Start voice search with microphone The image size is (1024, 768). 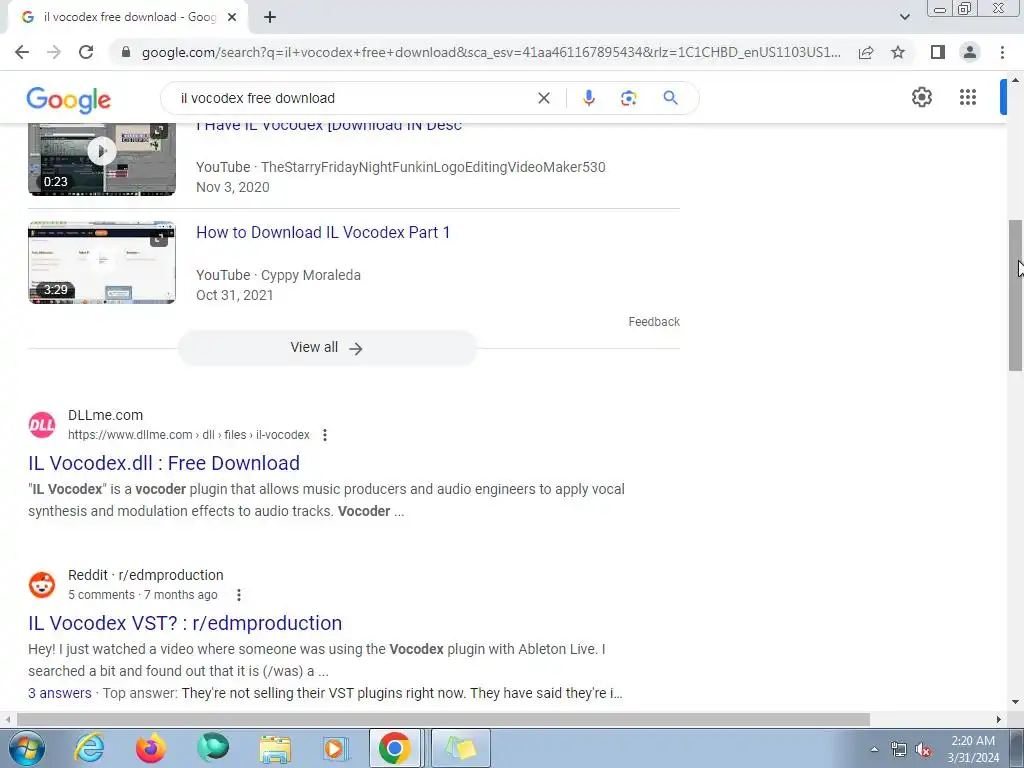click(588, 98)
